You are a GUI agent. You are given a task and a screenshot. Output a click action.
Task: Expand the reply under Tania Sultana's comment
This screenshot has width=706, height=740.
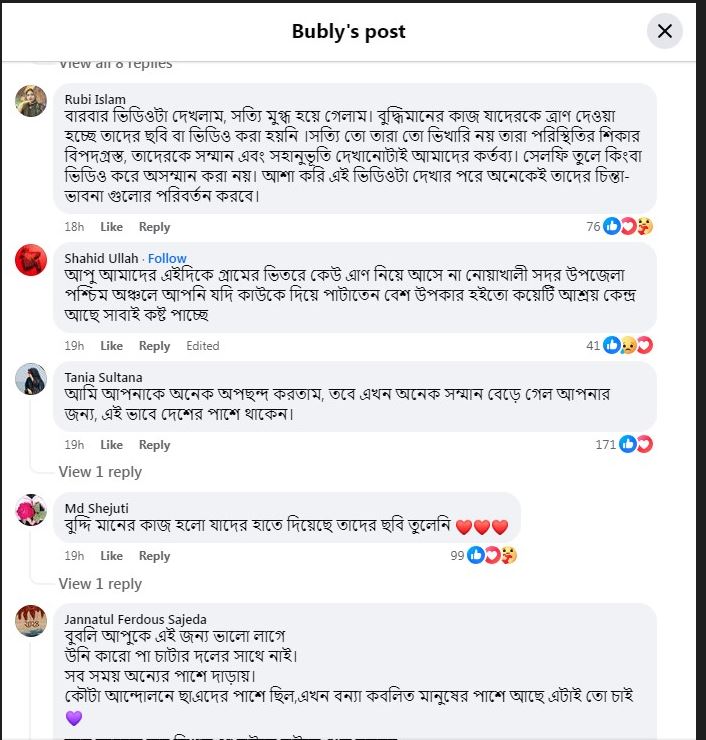click(100, 472)
